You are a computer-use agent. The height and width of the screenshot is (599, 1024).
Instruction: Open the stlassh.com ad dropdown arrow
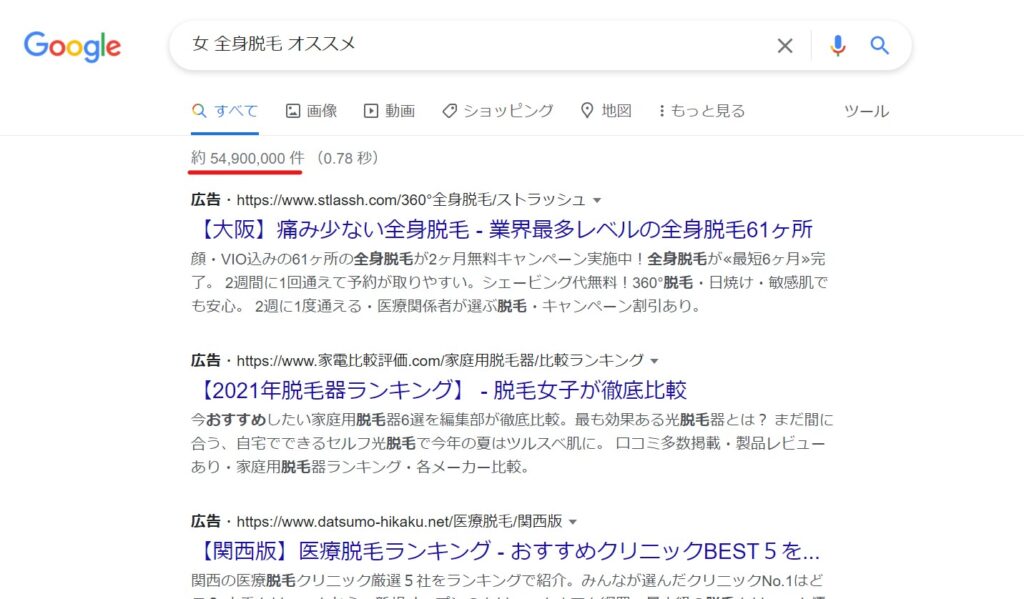point(597,200)
